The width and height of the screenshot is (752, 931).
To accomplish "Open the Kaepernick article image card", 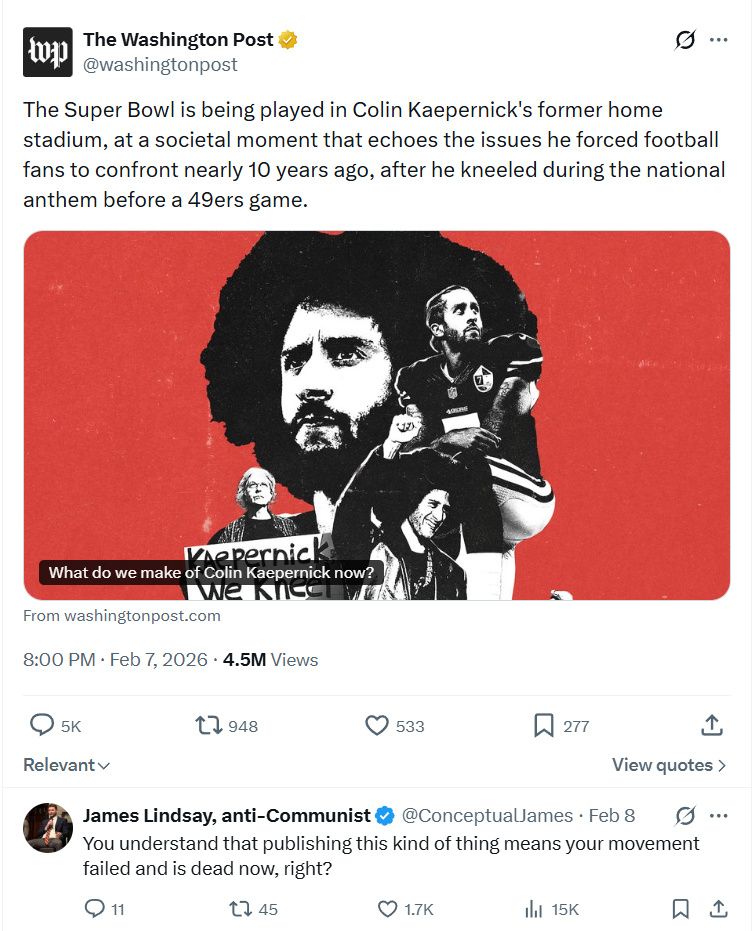I will point(376,415).
